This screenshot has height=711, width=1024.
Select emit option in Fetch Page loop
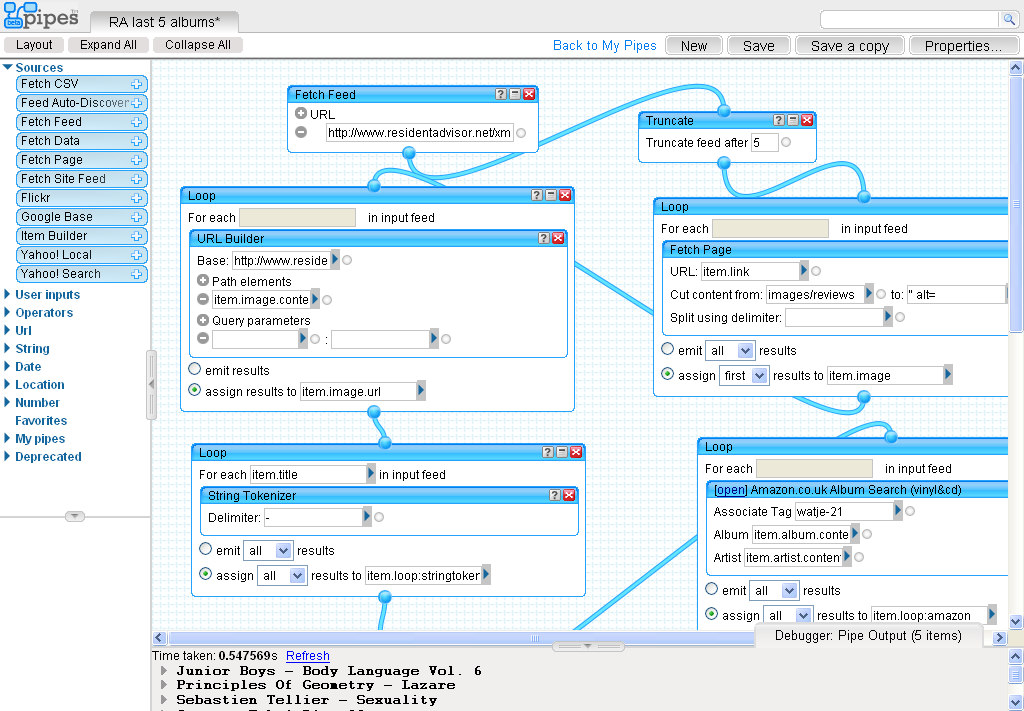pos(667,349)
